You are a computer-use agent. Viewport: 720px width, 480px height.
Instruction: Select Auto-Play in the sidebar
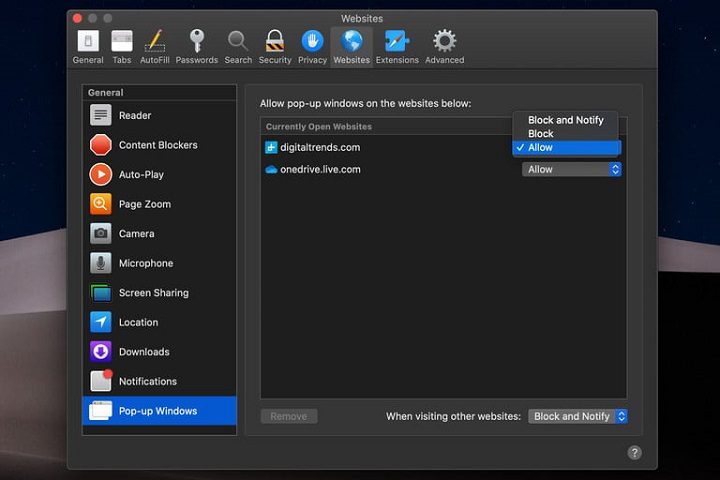(141, 174)
